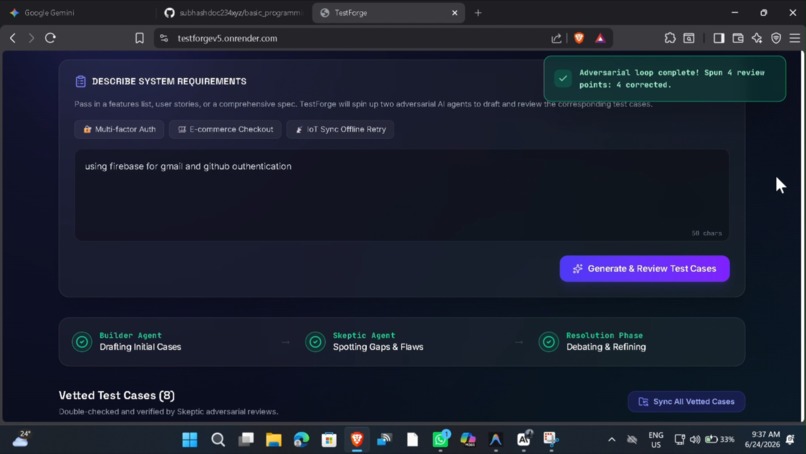Close the TestForge tab
Viewport: 806px width, 454px height.
(454, 13)
